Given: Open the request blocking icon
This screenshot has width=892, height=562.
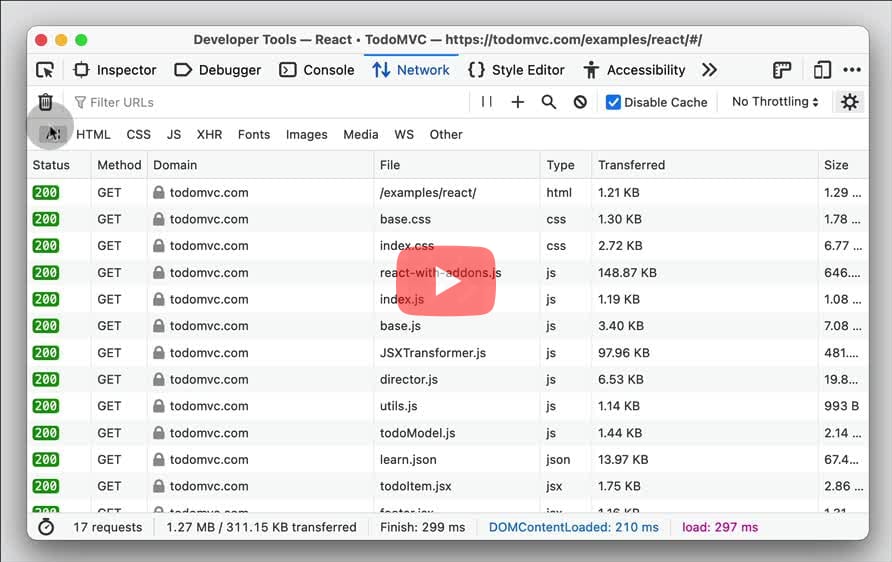Looking at the screenshot, I should (580, 102).
